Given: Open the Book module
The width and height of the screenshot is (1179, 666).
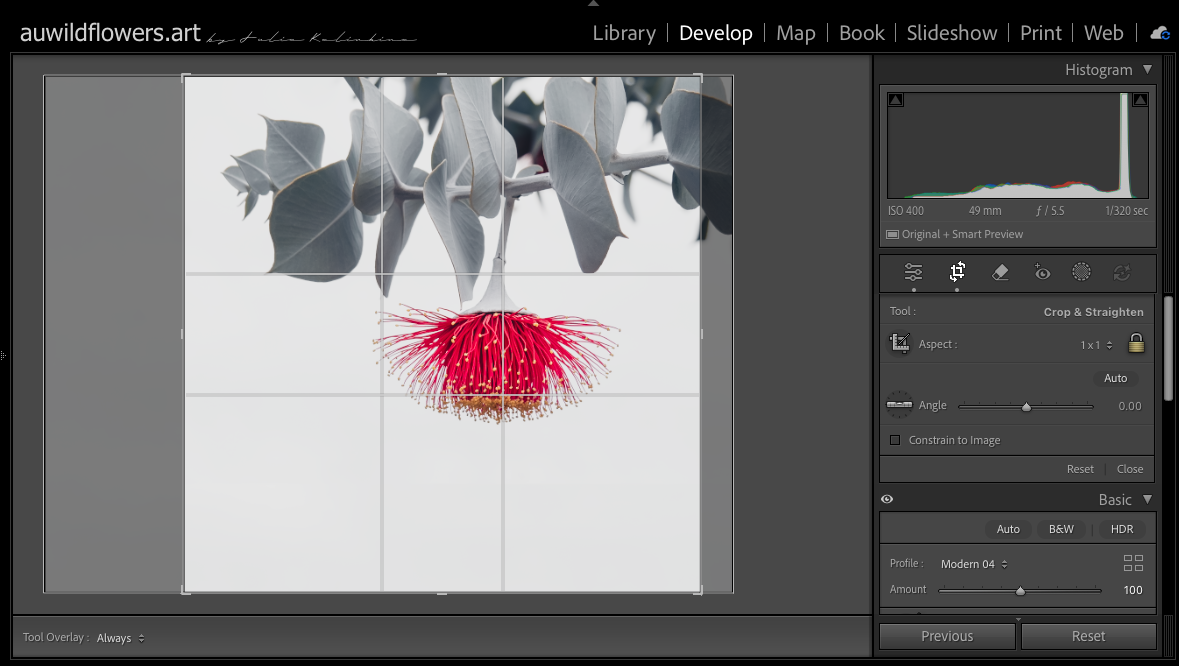Looking at the screenshot, I should (862, 33).
